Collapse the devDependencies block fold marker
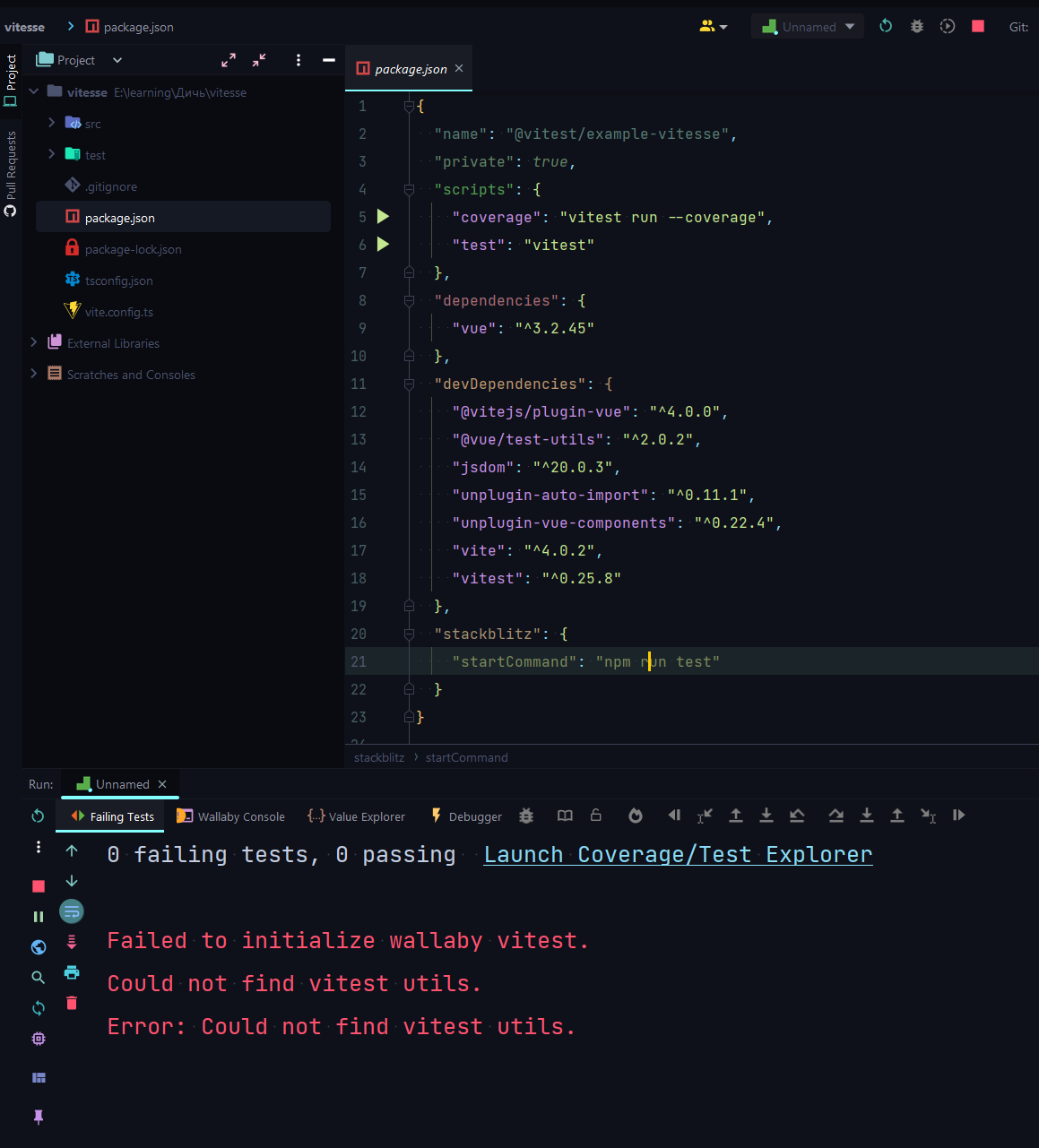Screen dimensions: 1039x1148 pyautogui.click(x=409, y=384)
